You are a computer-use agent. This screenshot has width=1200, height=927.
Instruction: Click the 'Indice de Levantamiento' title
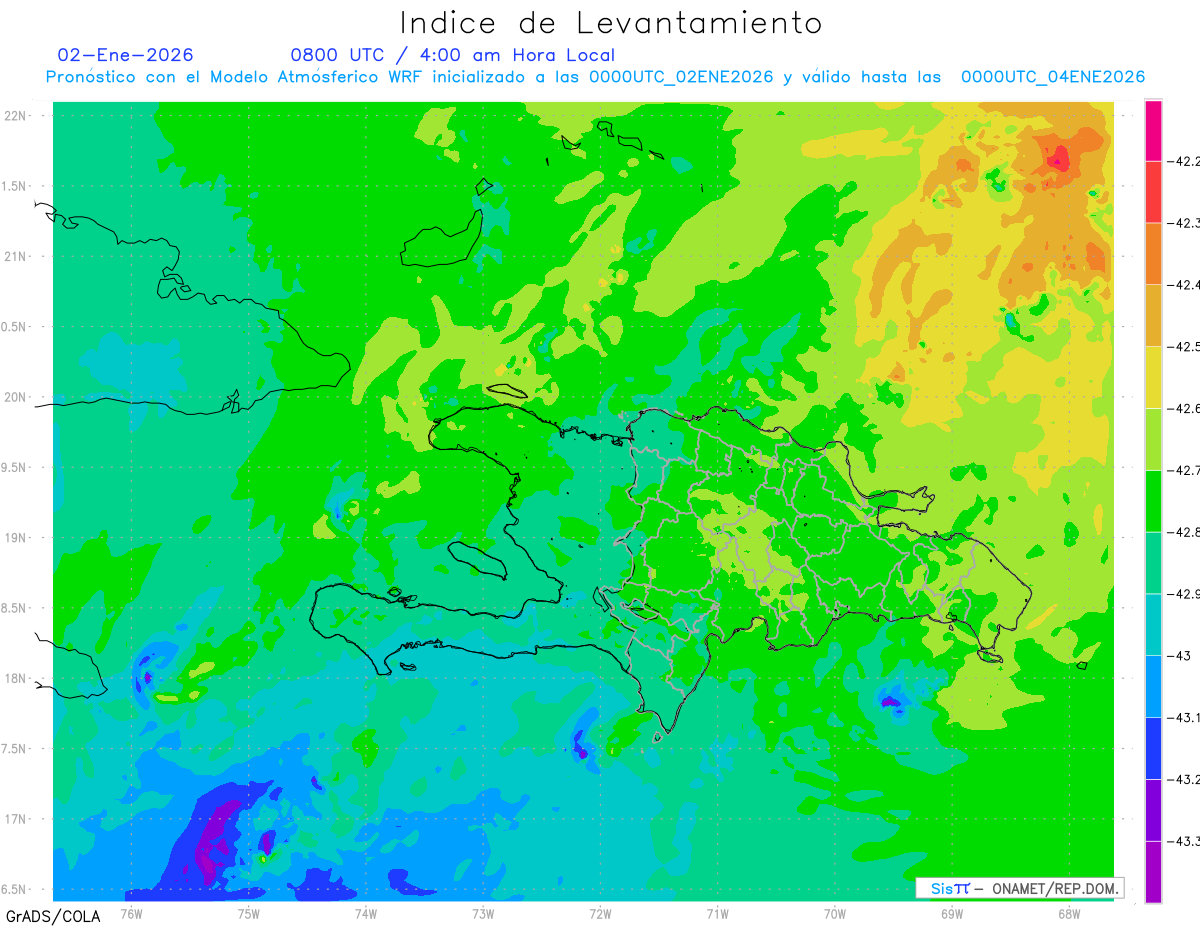[611, 23]
